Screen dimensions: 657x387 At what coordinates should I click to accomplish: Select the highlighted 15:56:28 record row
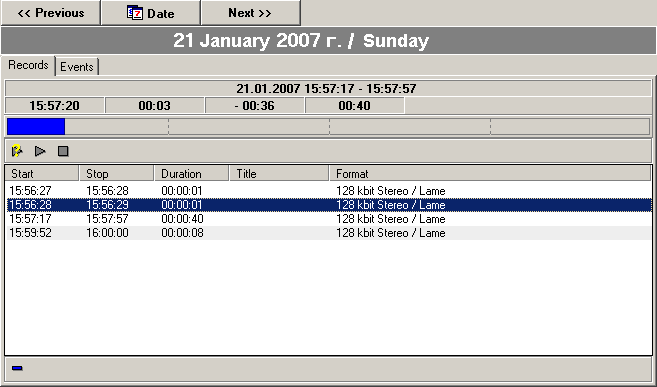329,205
